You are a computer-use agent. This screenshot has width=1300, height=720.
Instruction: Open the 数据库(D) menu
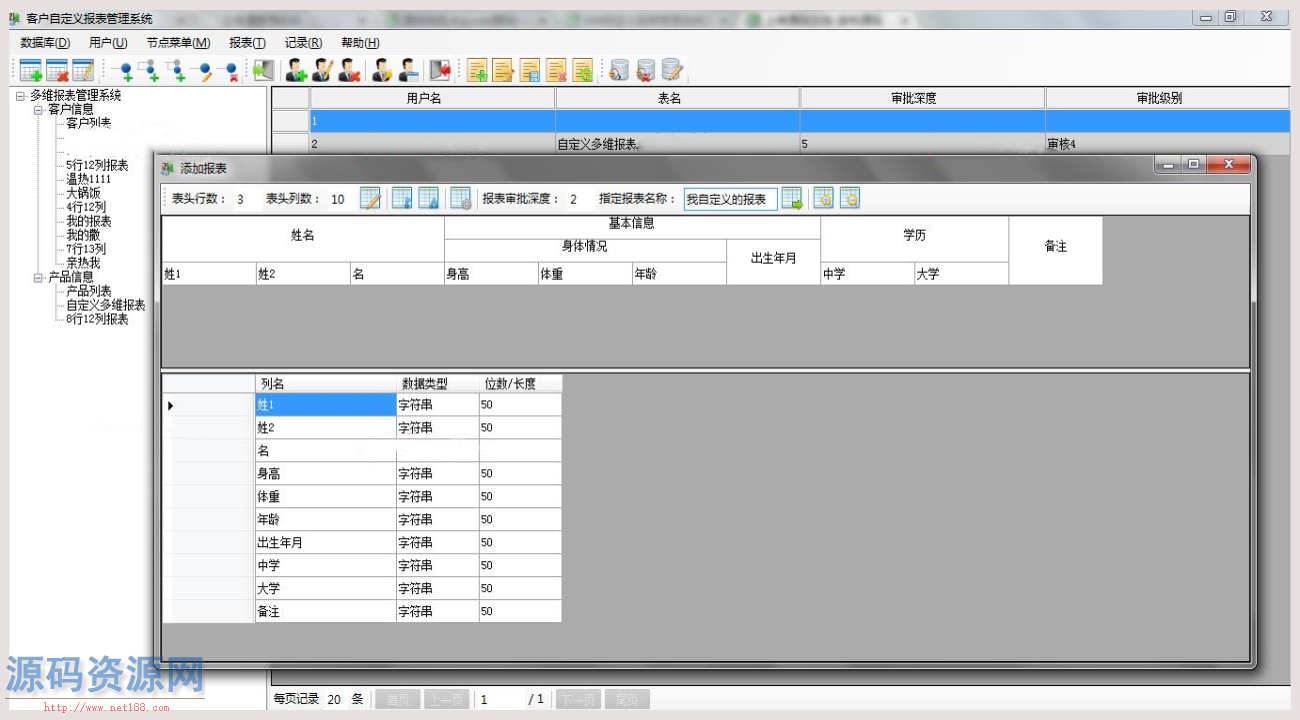tap(45, 43)
